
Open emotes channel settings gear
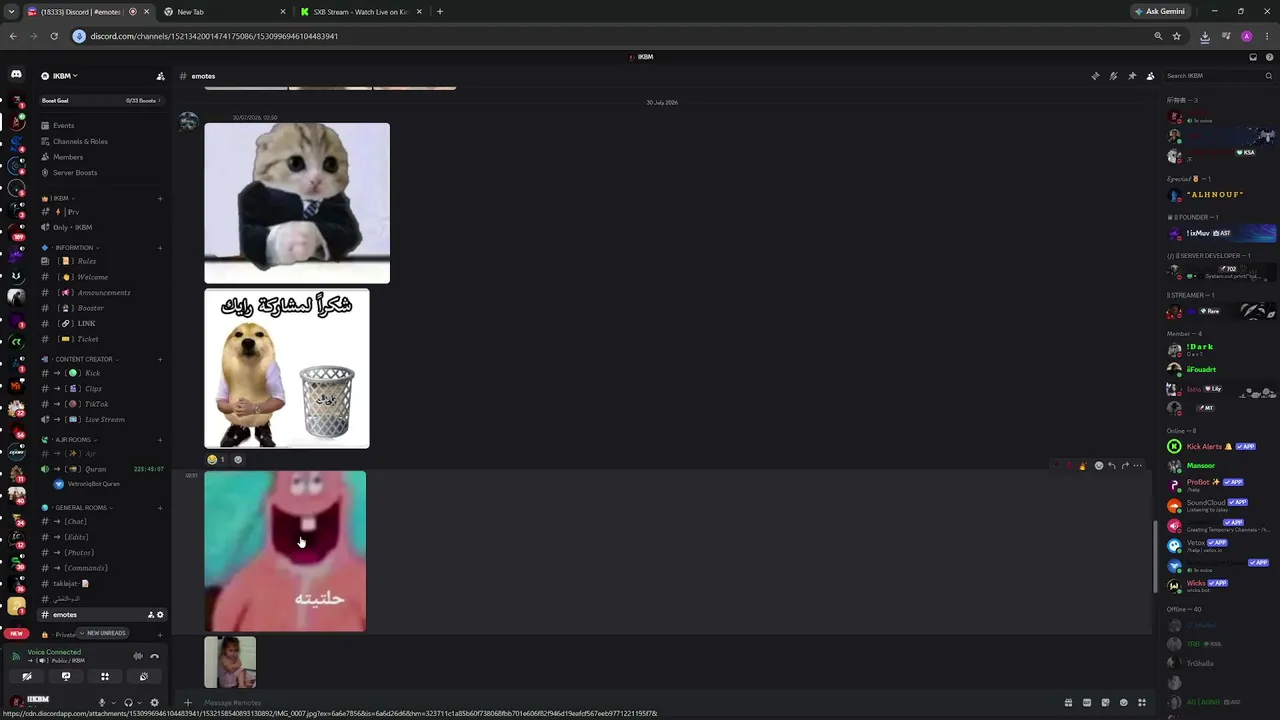(x=160, y=615)
